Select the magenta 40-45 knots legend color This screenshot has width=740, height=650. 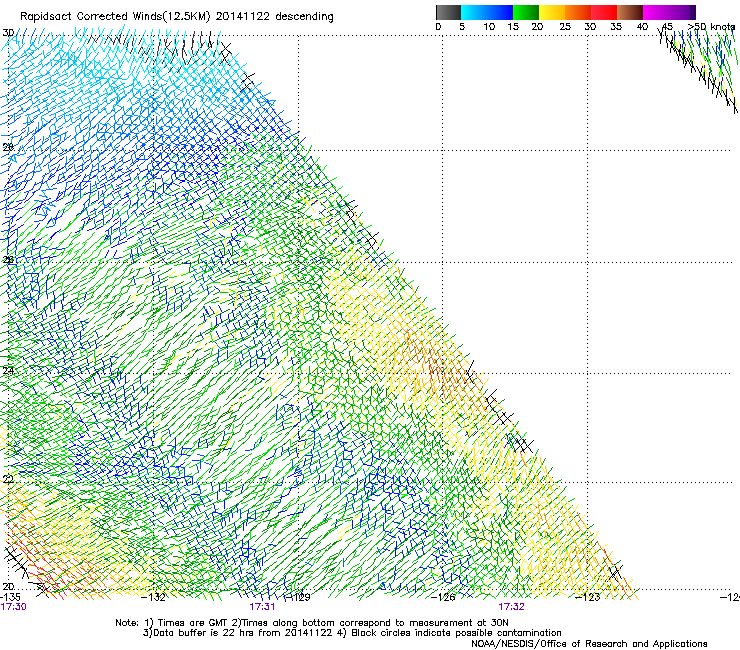656,12
